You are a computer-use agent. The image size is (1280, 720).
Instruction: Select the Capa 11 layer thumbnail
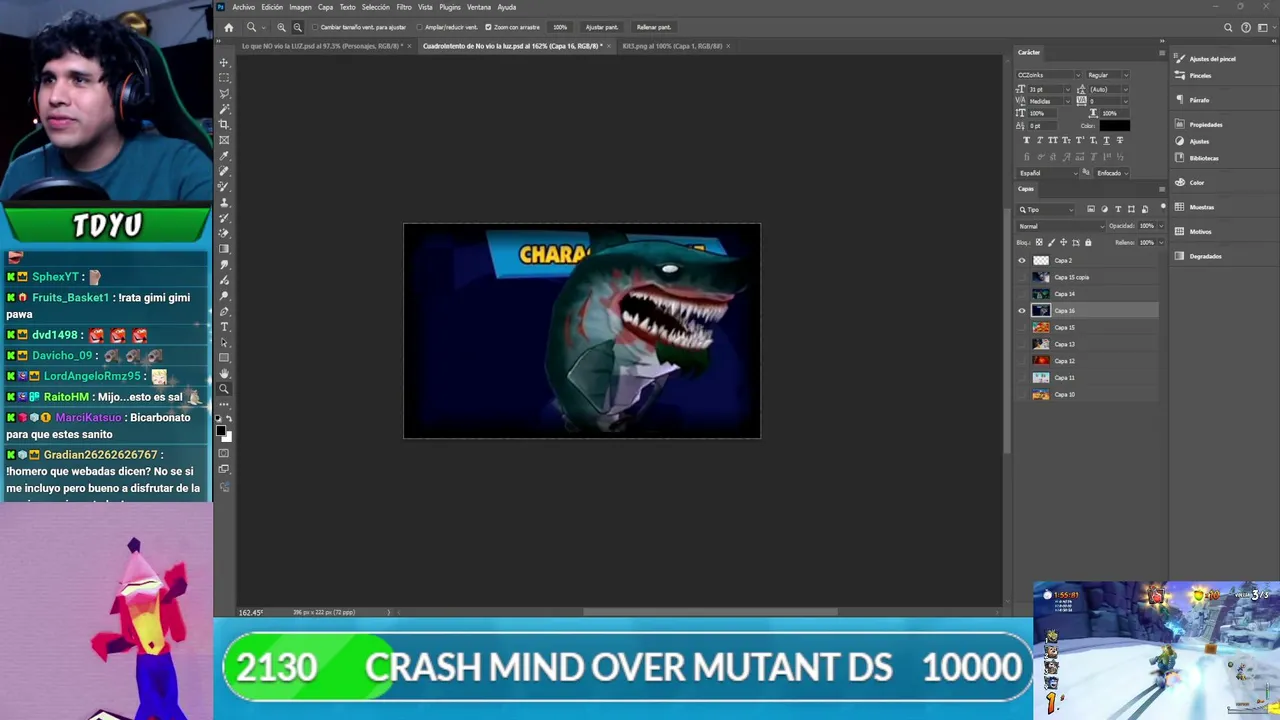point(1041,378)
